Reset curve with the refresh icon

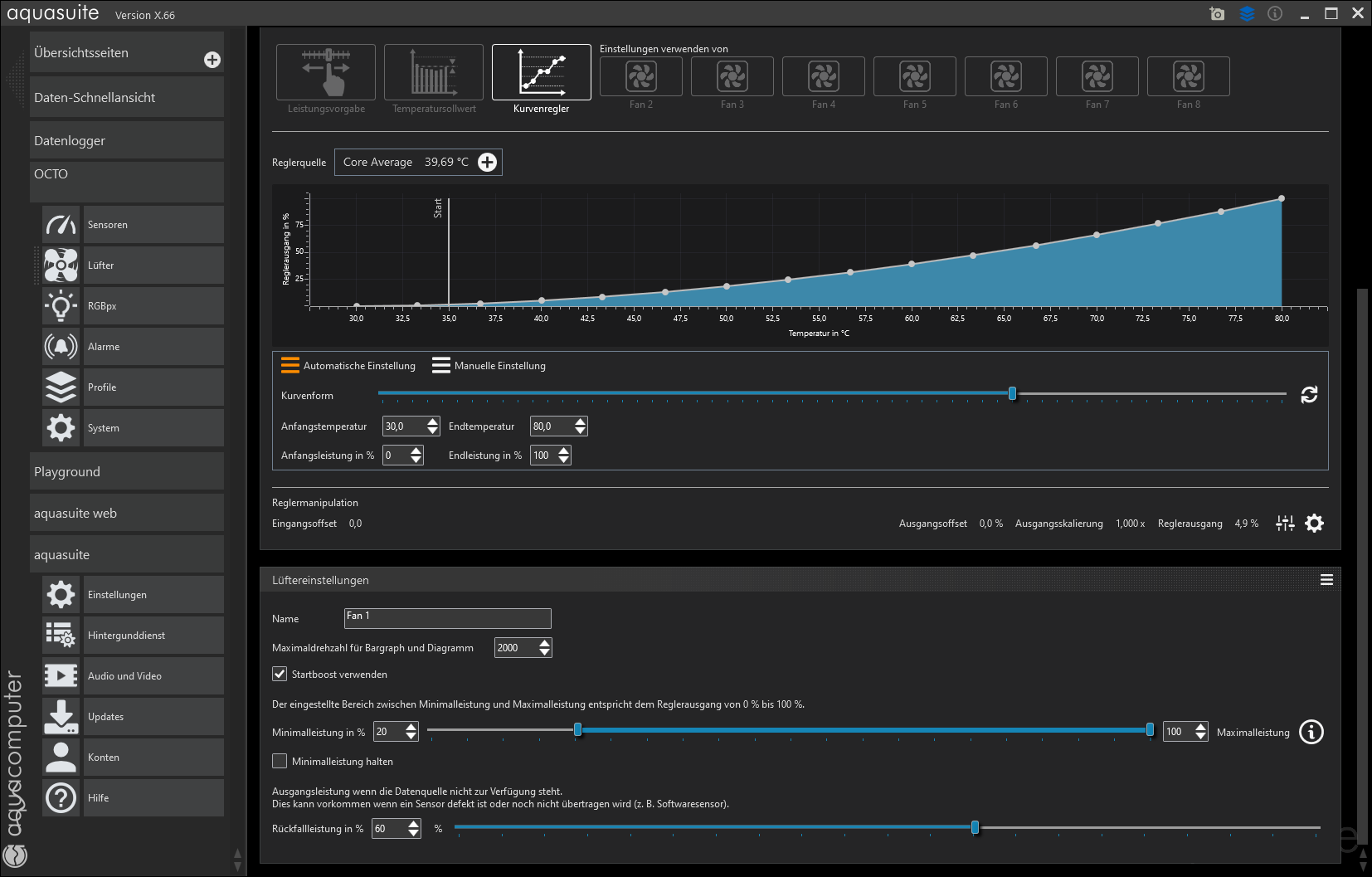click(1309, 395)
